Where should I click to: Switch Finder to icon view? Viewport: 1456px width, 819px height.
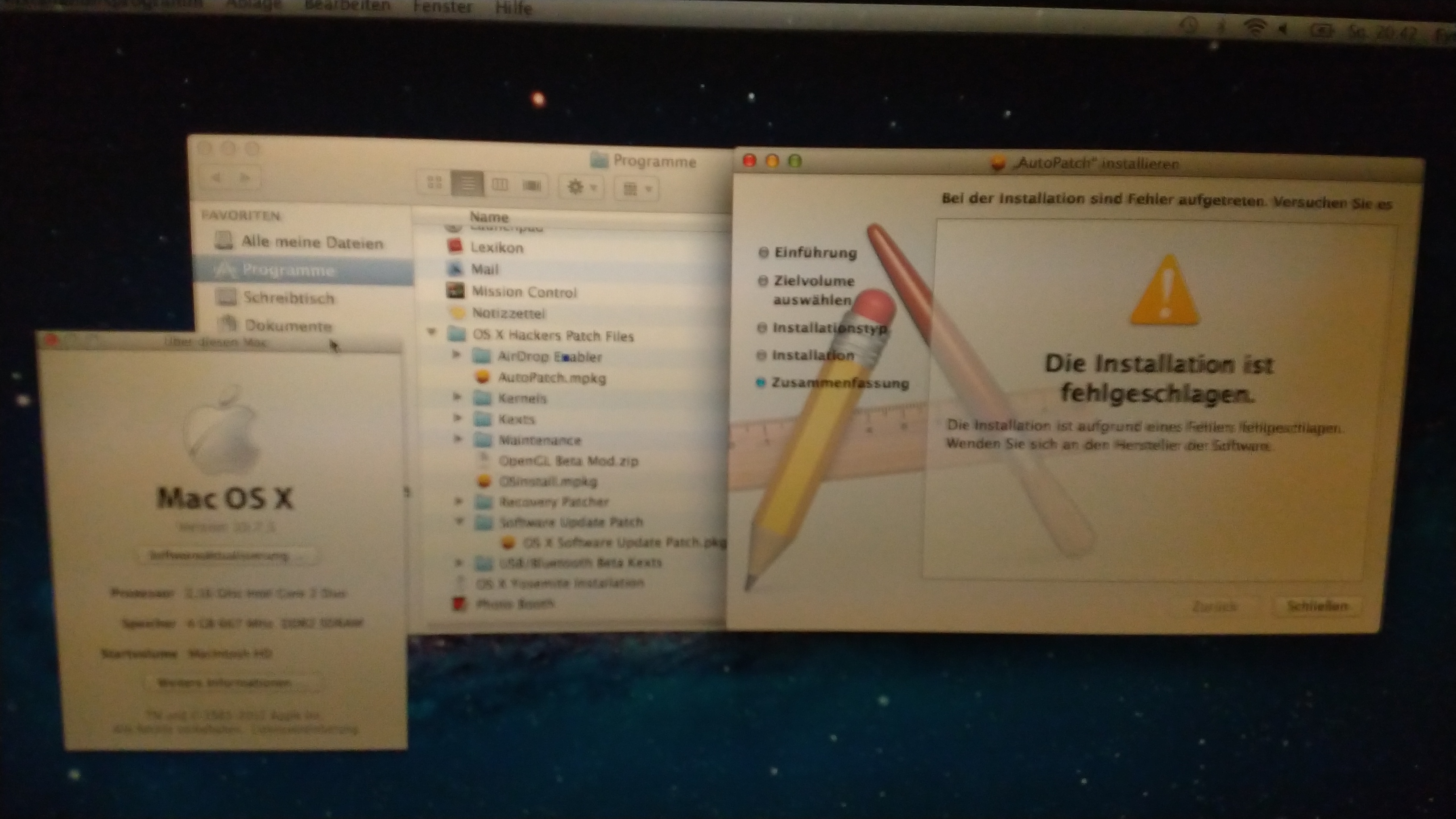tap(434, 182)
